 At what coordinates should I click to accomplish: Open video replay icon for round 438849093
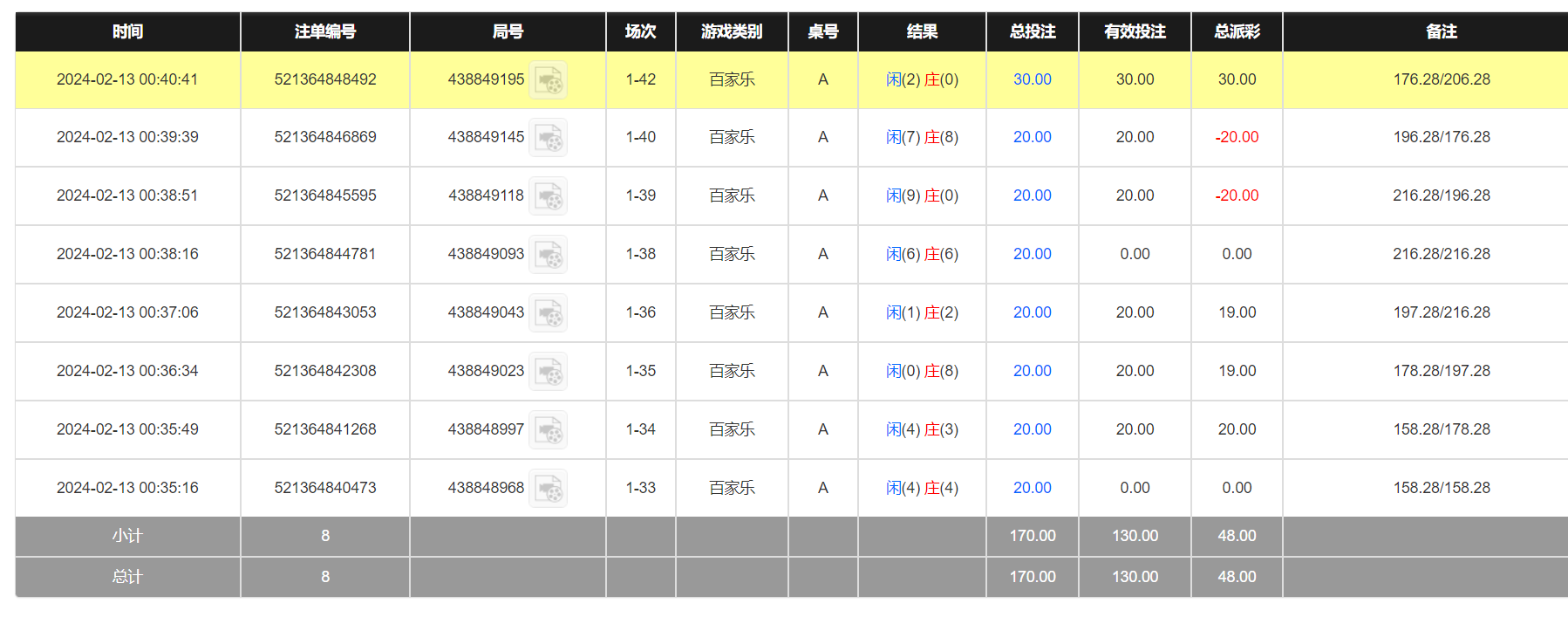click(549, 255)
